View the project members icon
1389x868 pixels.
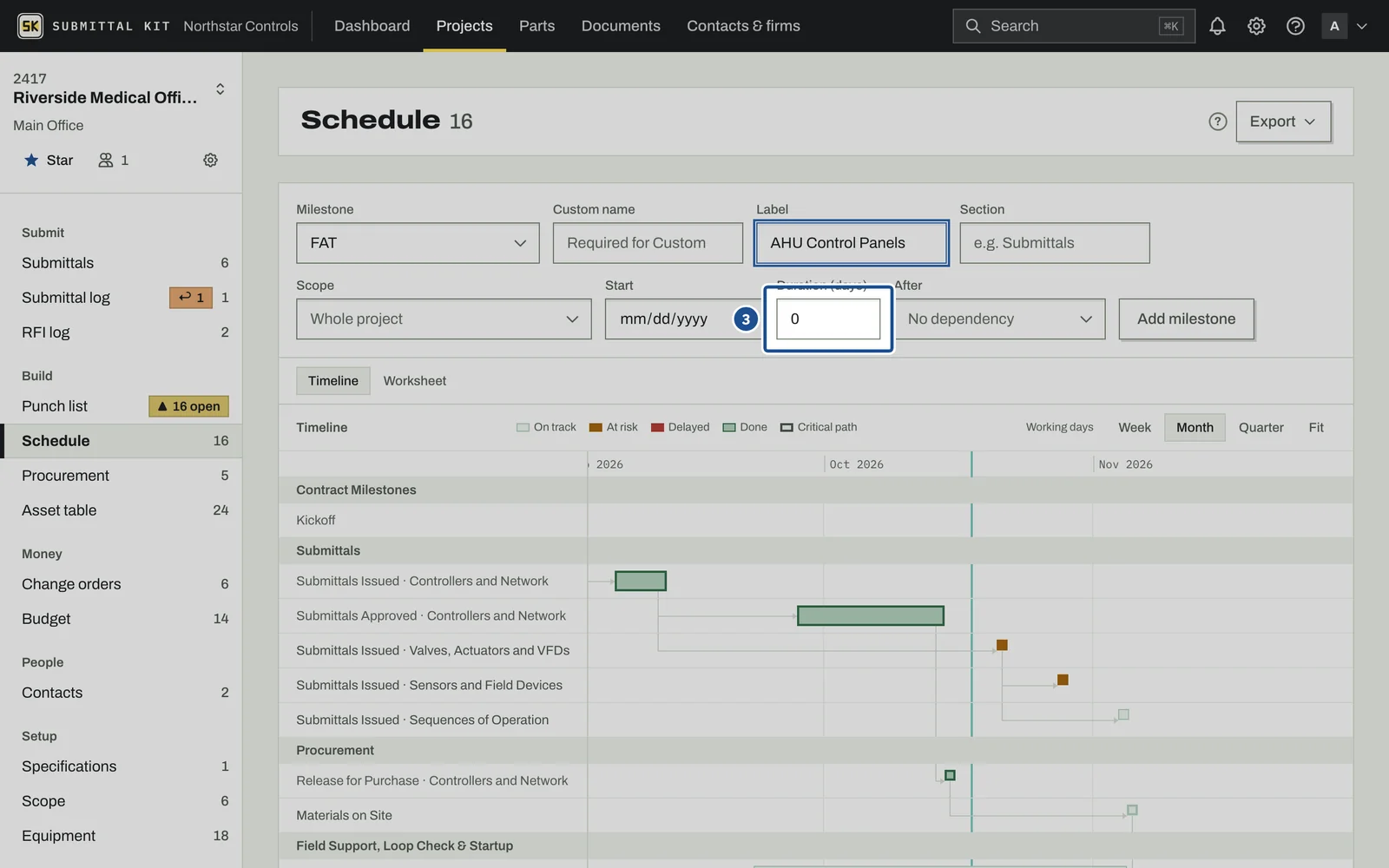pos(106,160)
